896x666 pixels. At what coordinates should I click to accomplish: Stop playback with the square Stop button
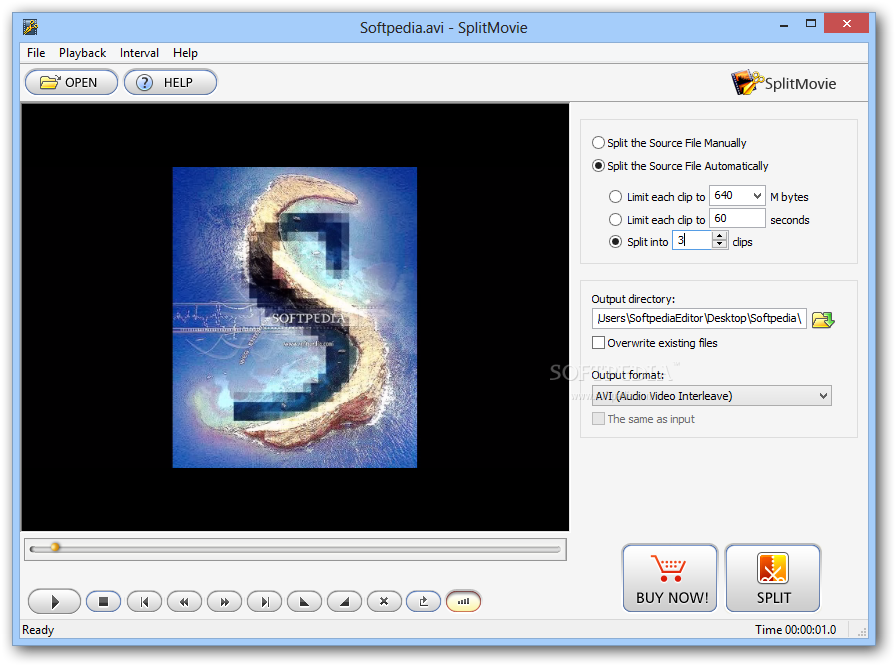click(103, 601)
